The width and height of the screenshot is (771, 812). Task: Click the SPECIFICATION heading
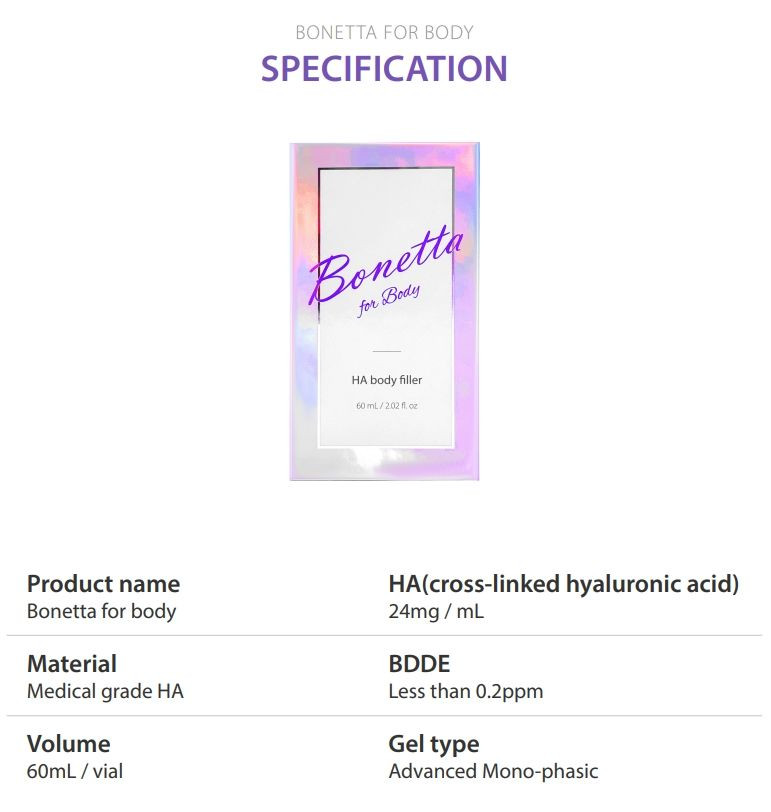(384, 69)
